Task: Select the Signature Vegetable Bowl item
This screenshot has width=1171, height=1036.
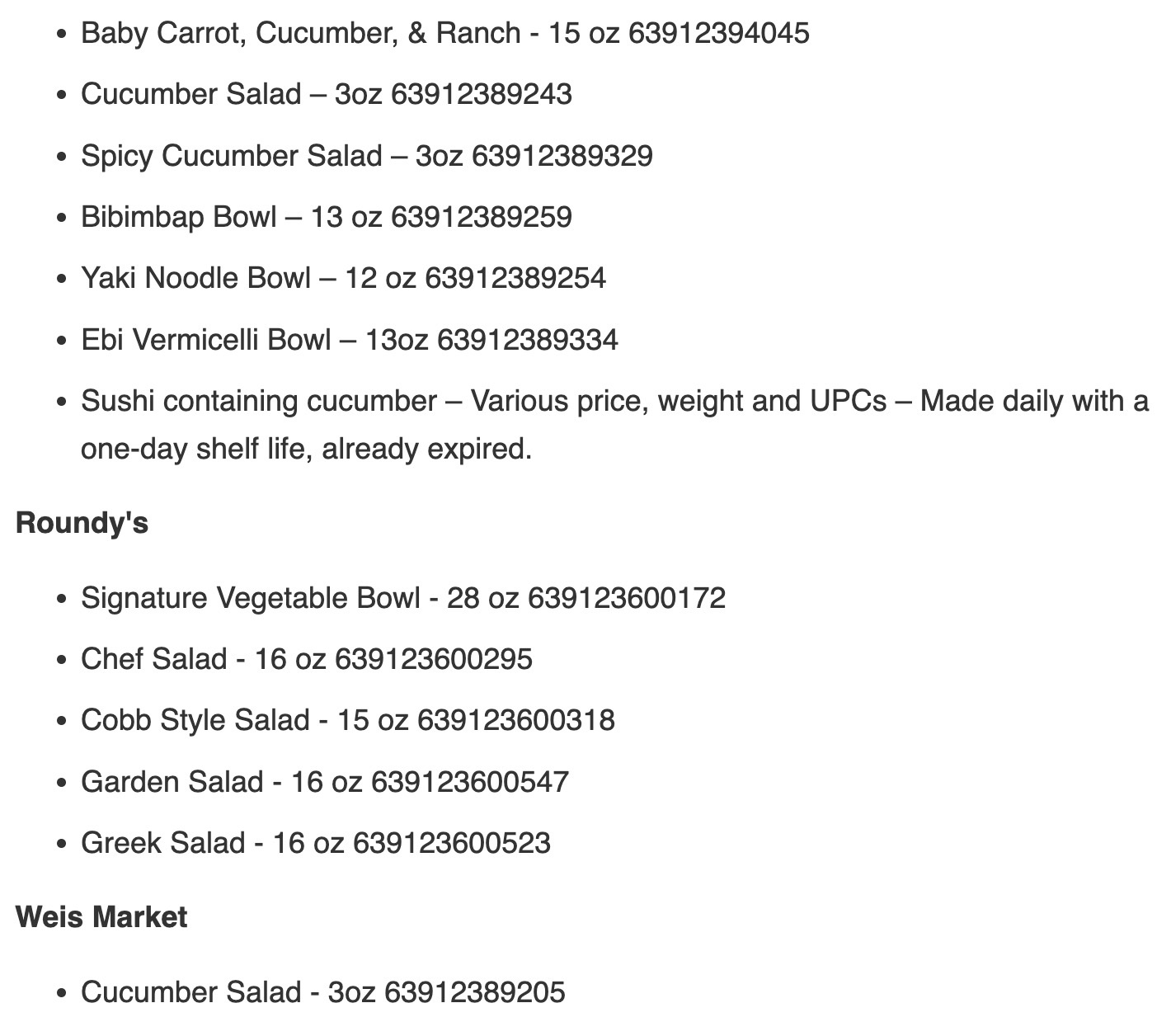Action: [x=403, y=598]
